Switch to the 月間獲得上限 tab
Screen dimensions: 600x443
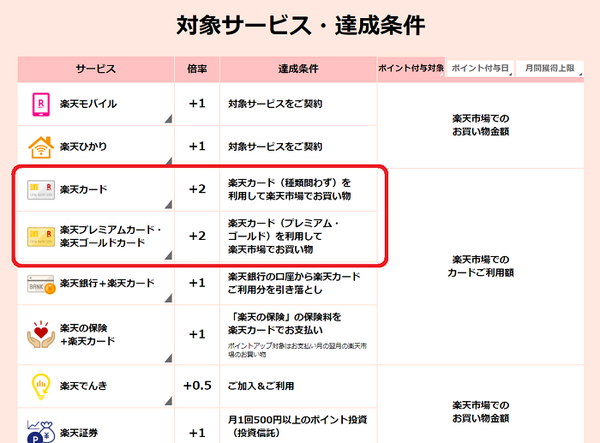(549, 68)
